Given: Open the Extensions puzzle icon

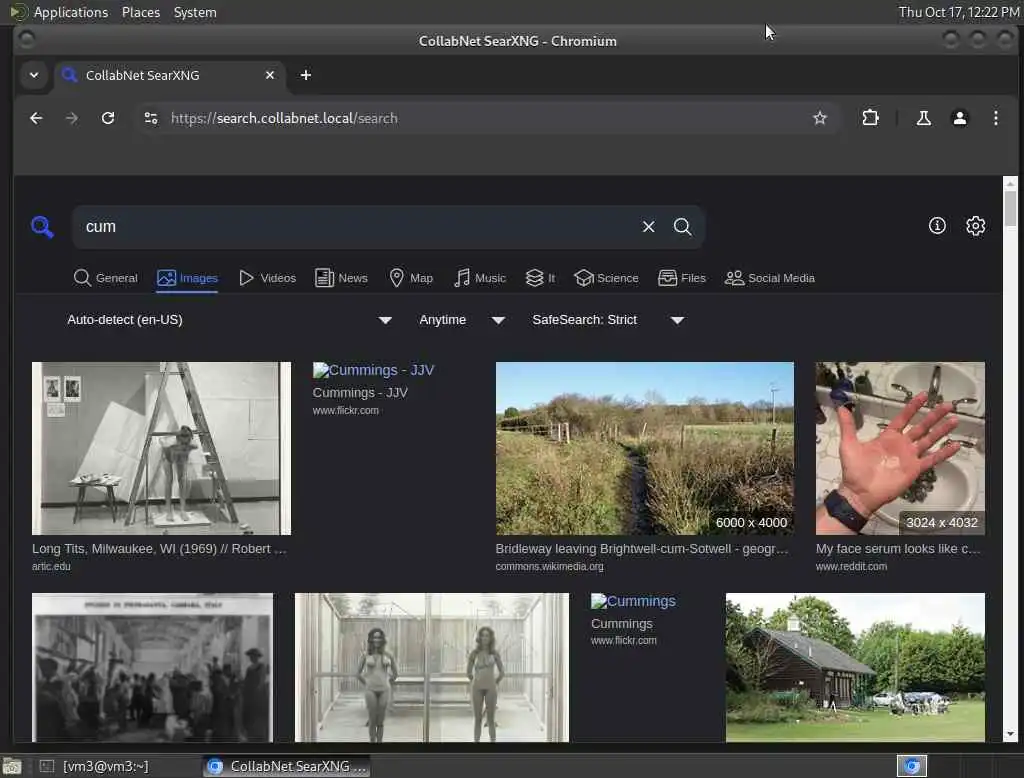Looking at the screenshot, I should [871, 118].
